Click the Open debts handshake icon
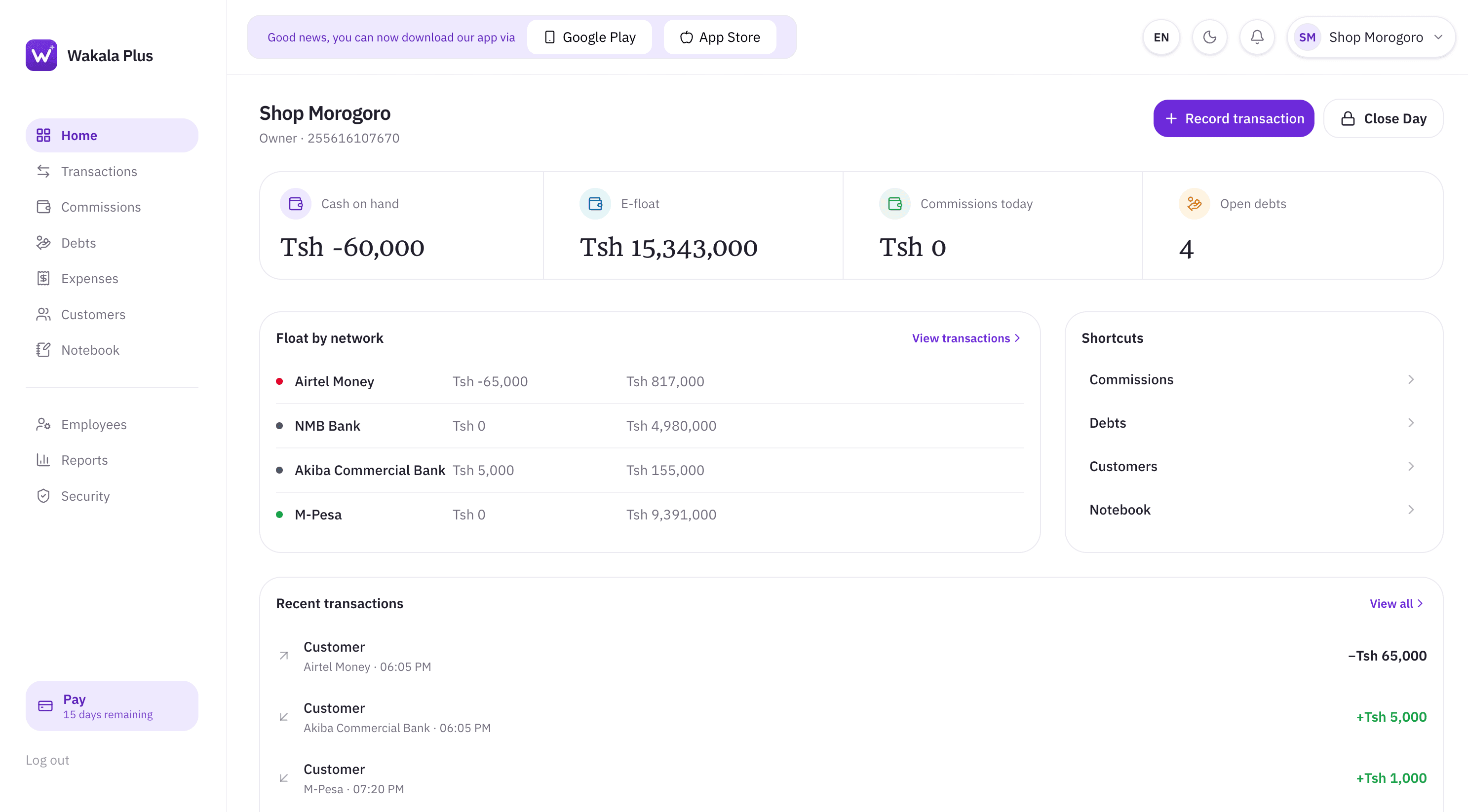This screenshot has width=1468, height=812. 1194,204
